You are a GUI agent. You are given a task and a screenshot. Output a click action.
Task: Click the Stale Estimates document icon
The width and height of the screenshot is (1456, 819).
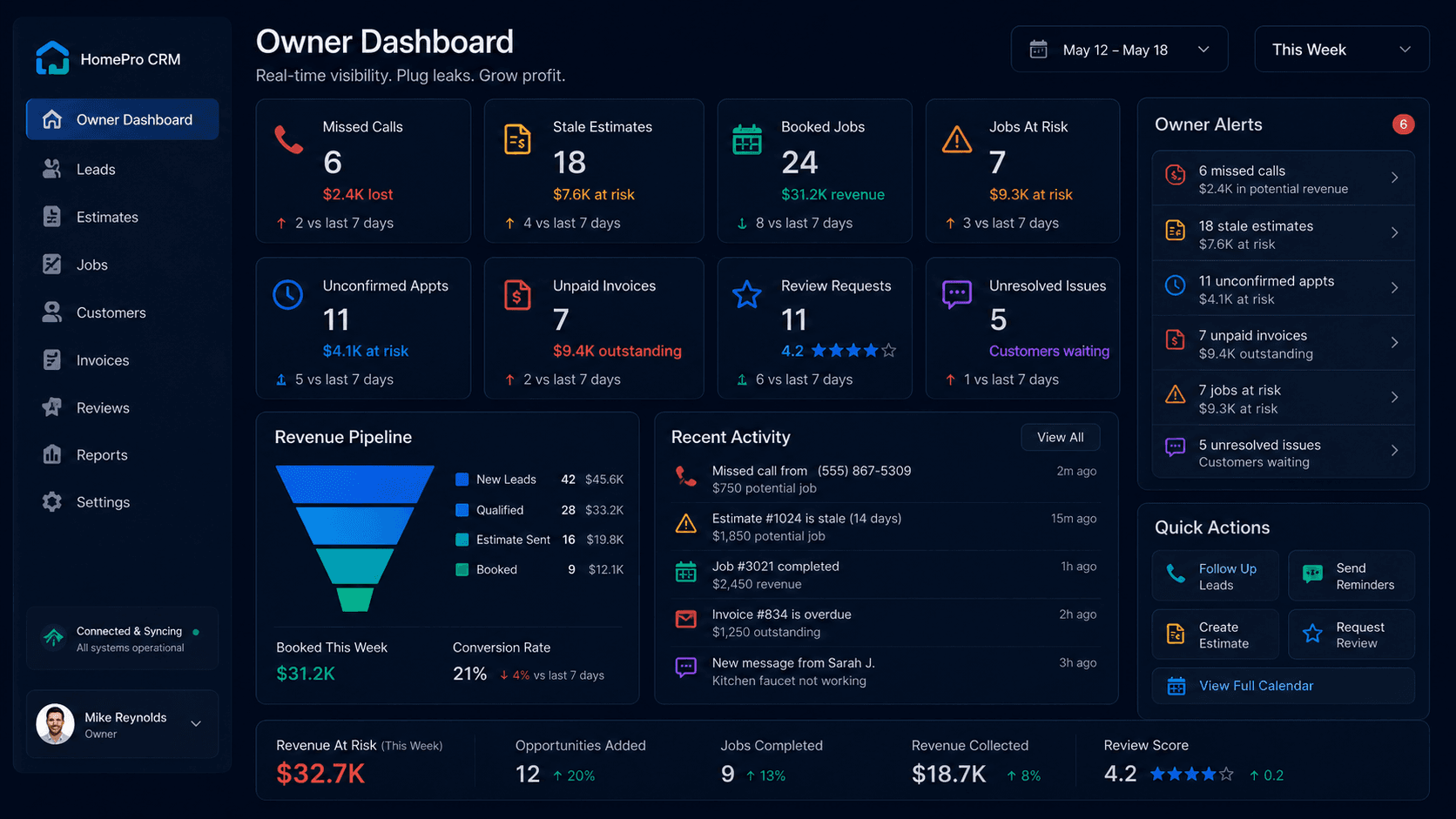(517, 139)
